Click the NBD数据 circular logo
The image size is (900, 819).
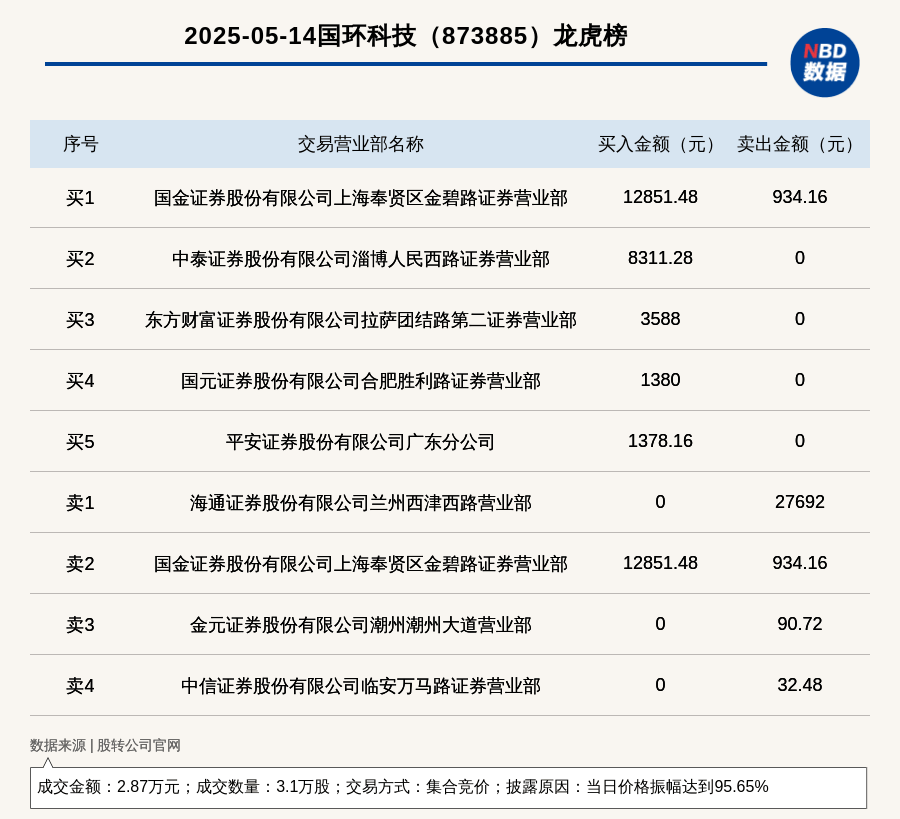824,62
